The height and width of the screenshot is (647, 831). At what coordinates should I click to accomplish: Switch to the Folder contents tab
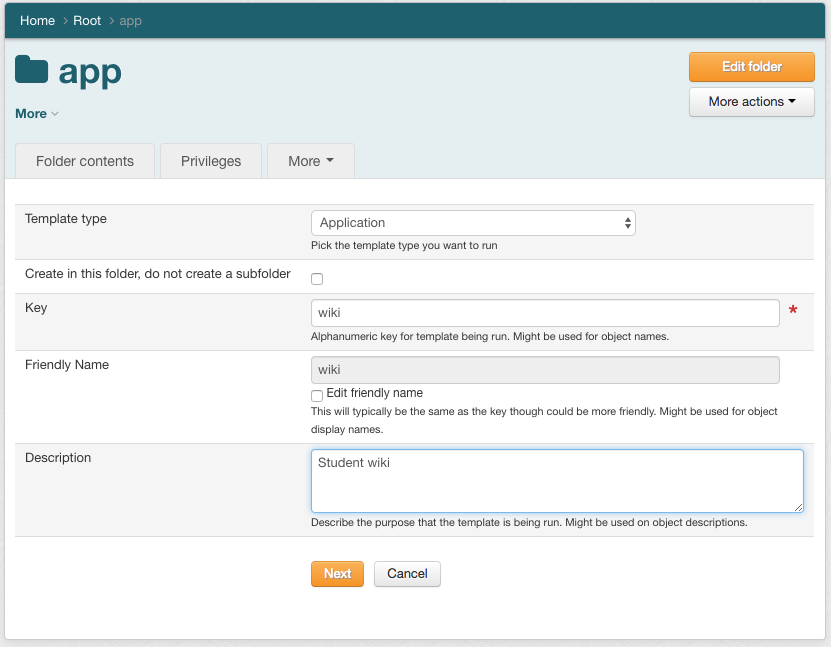[85, 161]
